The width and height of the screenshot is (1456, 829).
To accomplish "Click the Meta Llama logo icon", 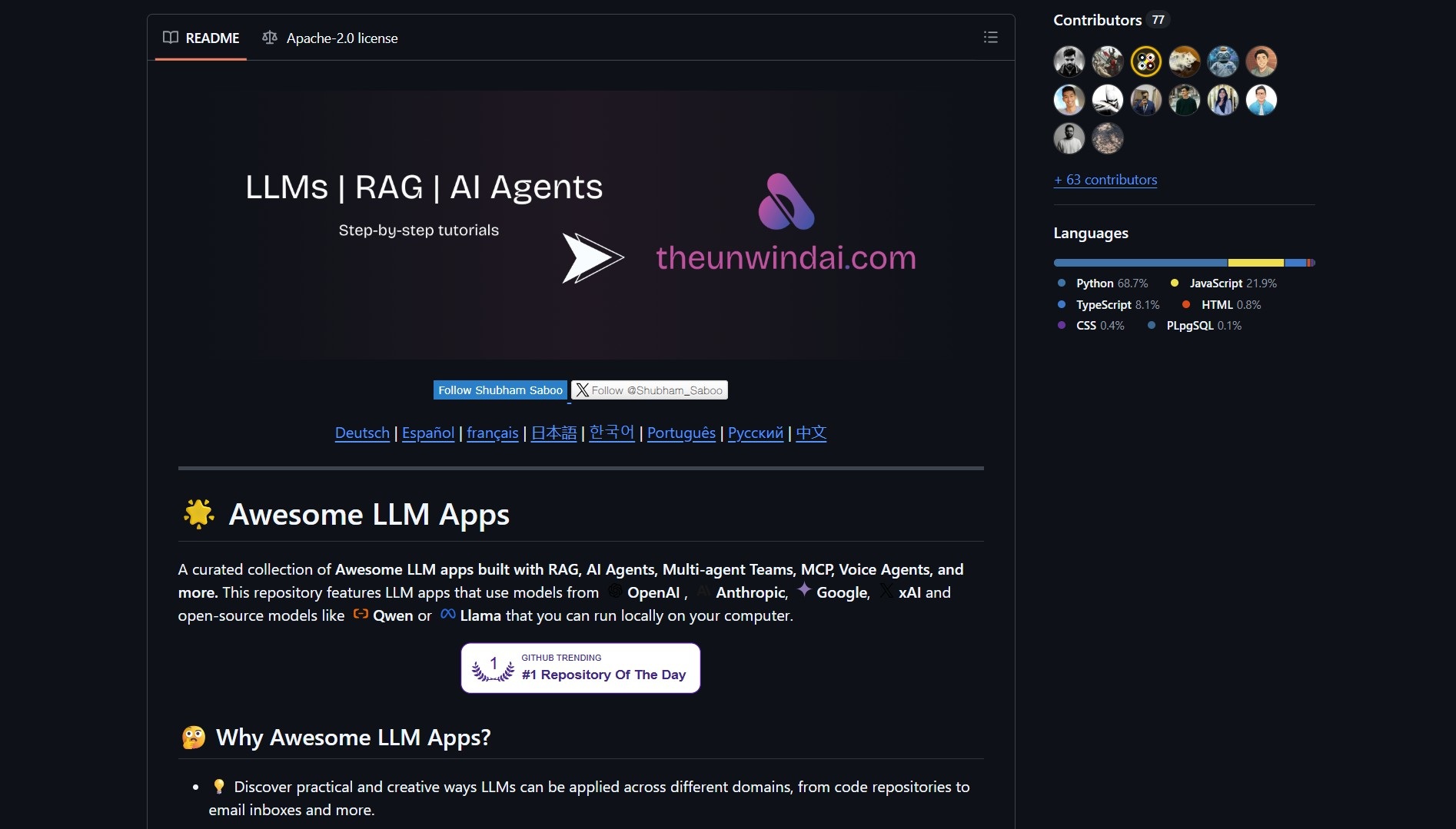I will (448, 614).
